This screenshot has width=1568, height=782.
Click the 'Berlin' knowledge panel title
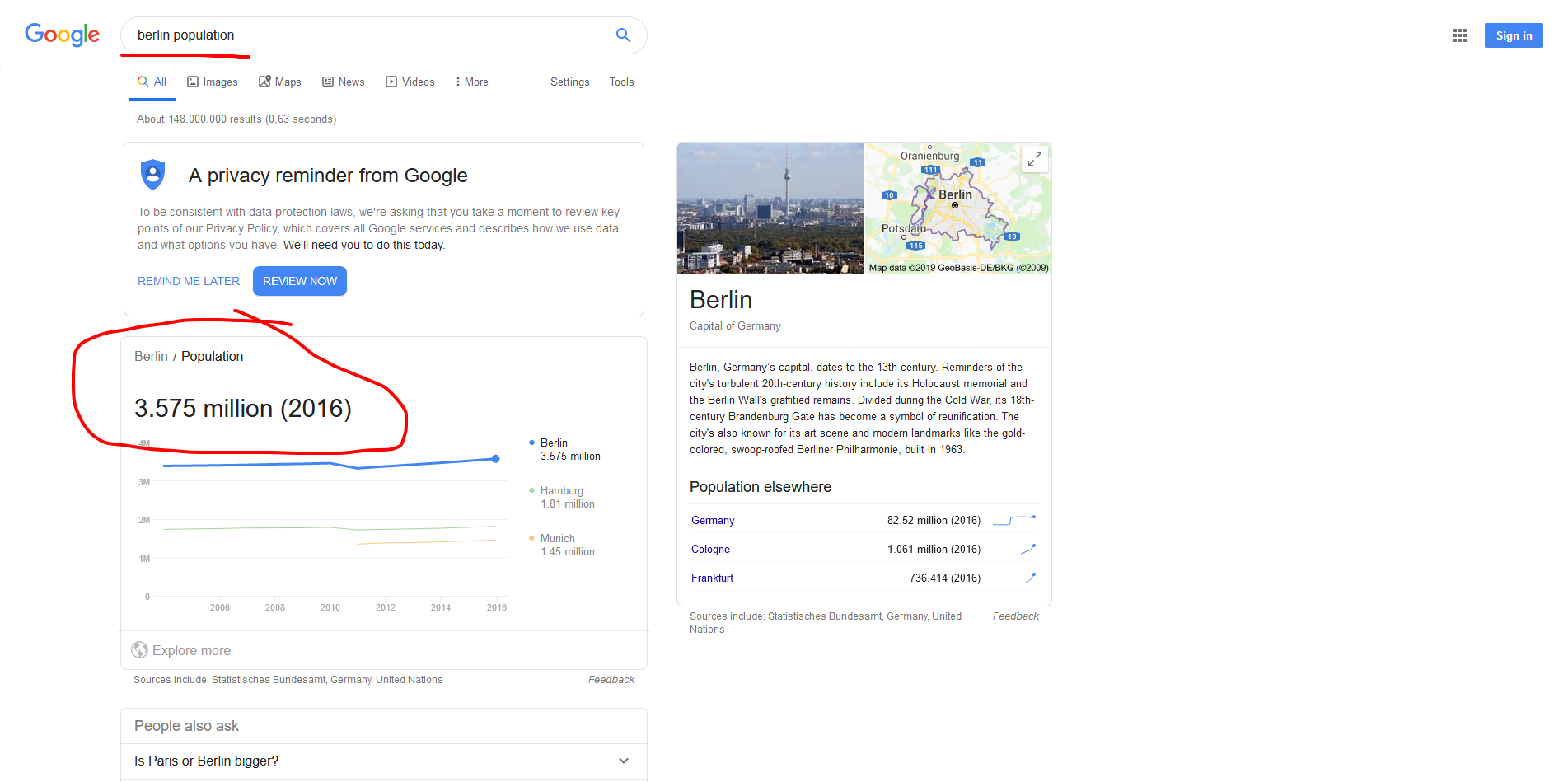coord(721,299)
